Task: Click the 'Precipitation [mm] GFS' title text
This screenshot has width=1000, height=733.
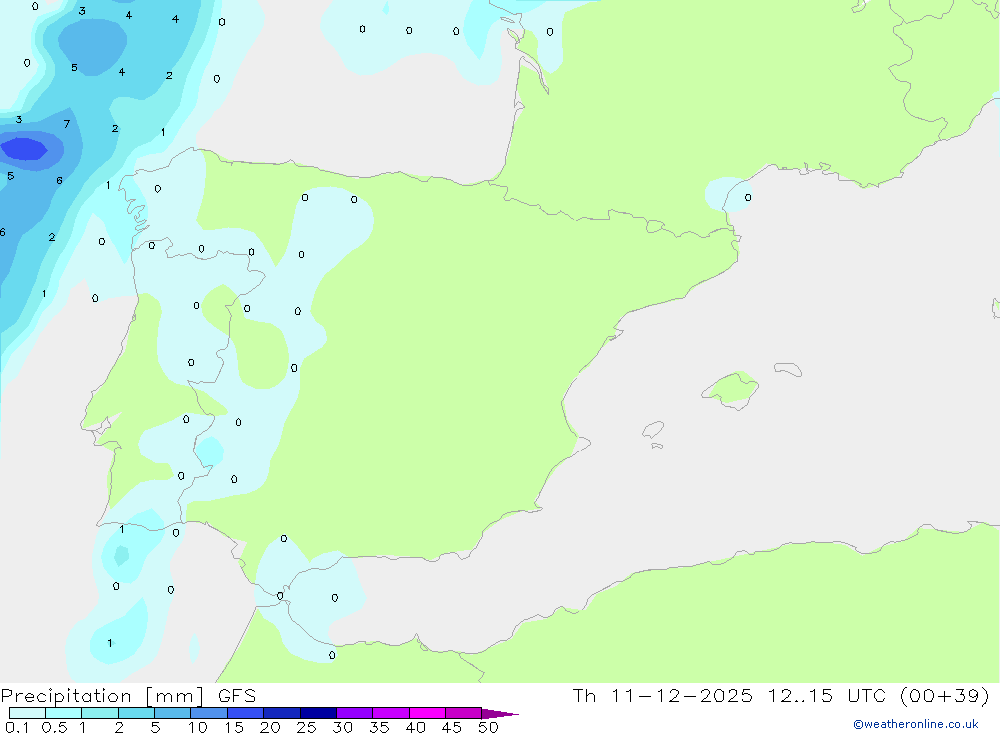Action: [x=128, y=696]
